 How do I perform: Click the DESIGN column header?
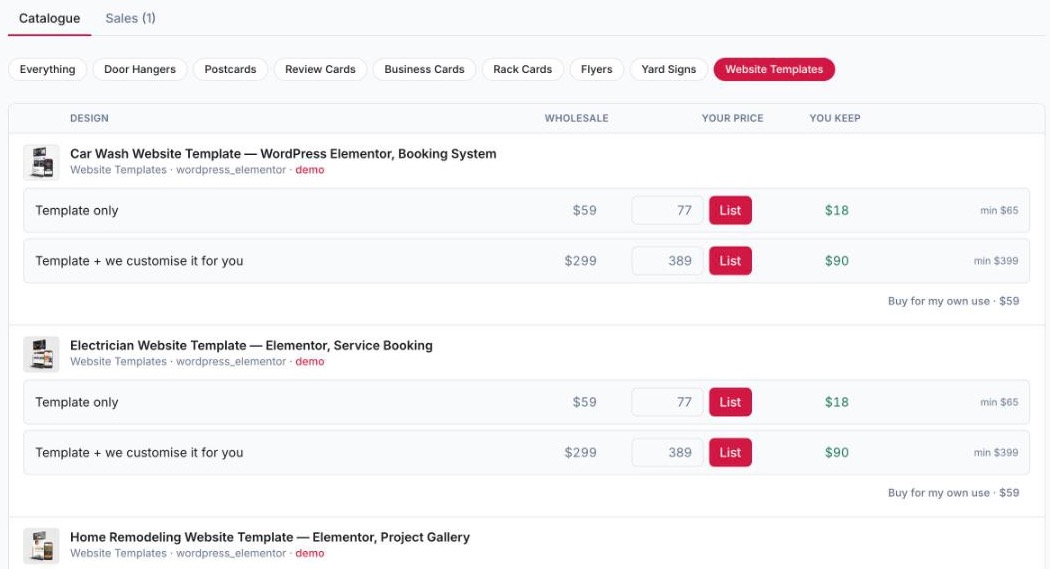[x=89, y=118]
